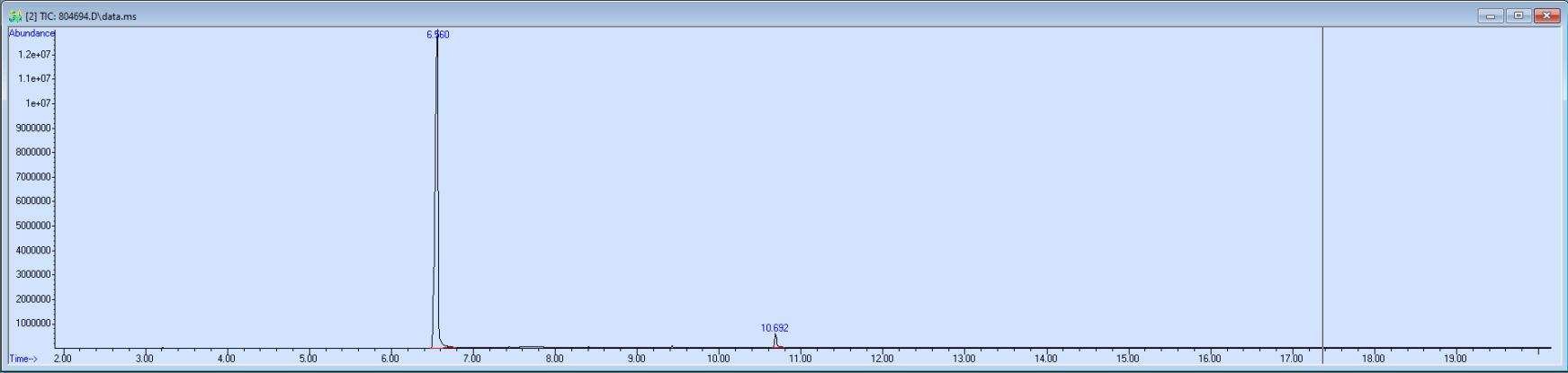Select the 10.692 peak label
1568x373 pixels.
point(775,328)
